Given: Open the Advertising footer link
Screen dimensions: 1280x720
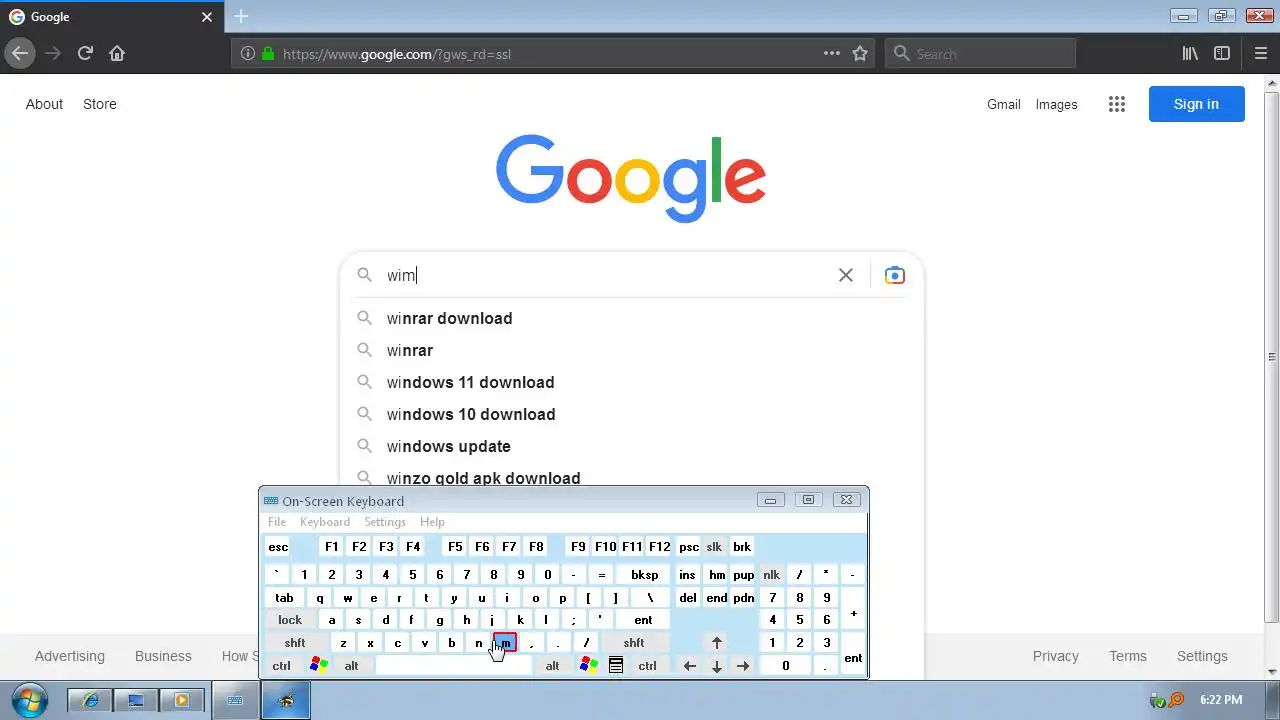Looking at the screenshot, I should click(x=69, y=656).
